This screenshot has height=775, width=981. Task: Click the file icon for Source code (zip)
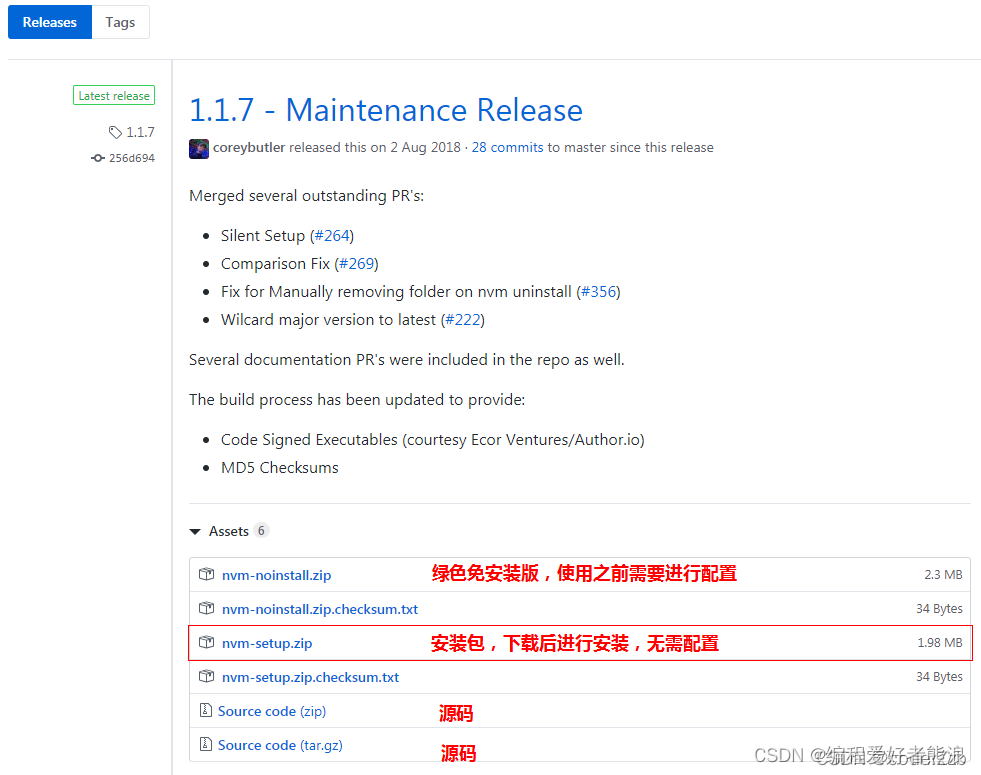tap(205, 710)
